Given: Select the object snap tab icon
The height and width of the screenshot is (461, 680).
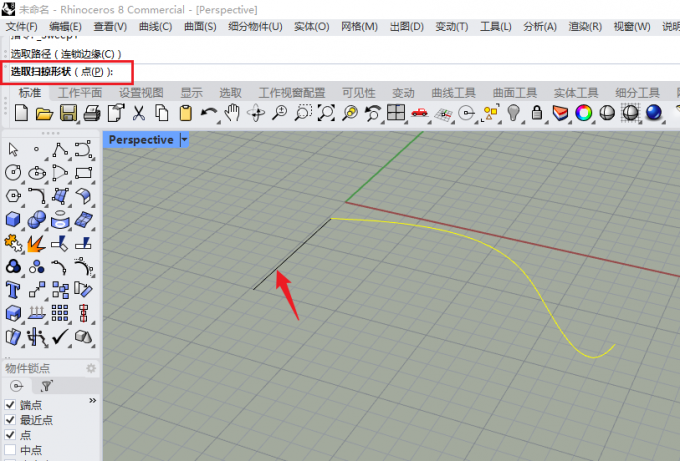Looking at the screenshot, I should [16, 386].
